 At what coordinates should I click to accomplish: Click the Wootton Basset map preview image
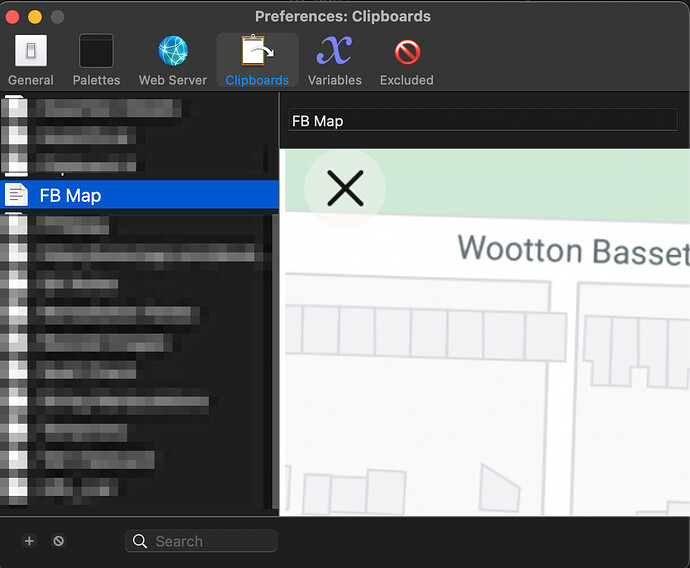(484, 333)
